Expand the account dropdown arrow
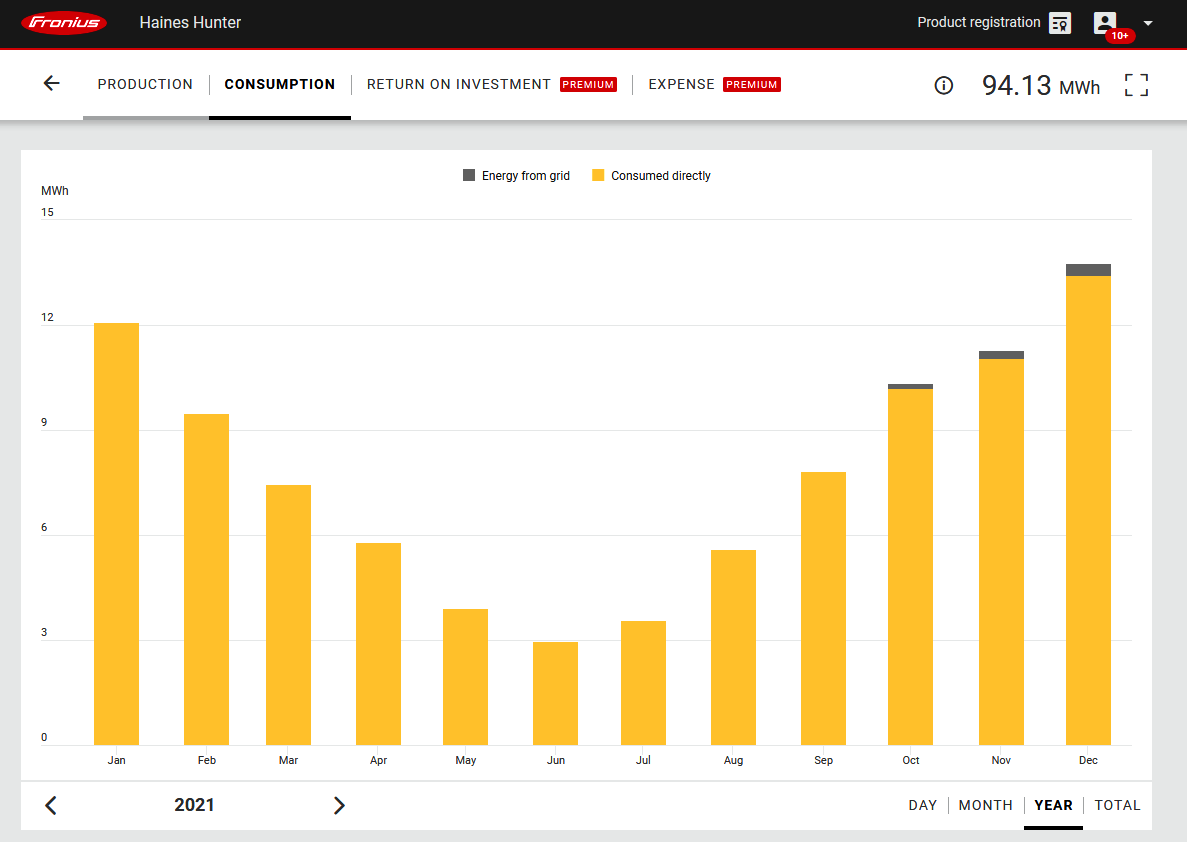 [x=1148, y=23]
